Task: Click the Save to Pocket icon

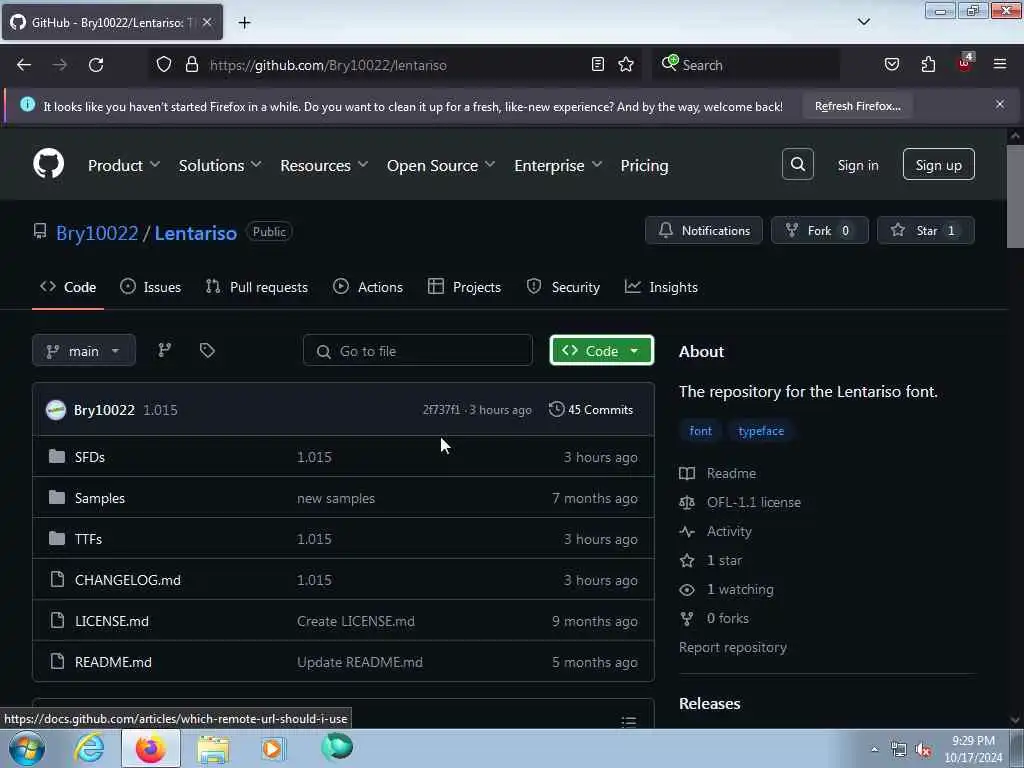Action: (x=891, y=64)
